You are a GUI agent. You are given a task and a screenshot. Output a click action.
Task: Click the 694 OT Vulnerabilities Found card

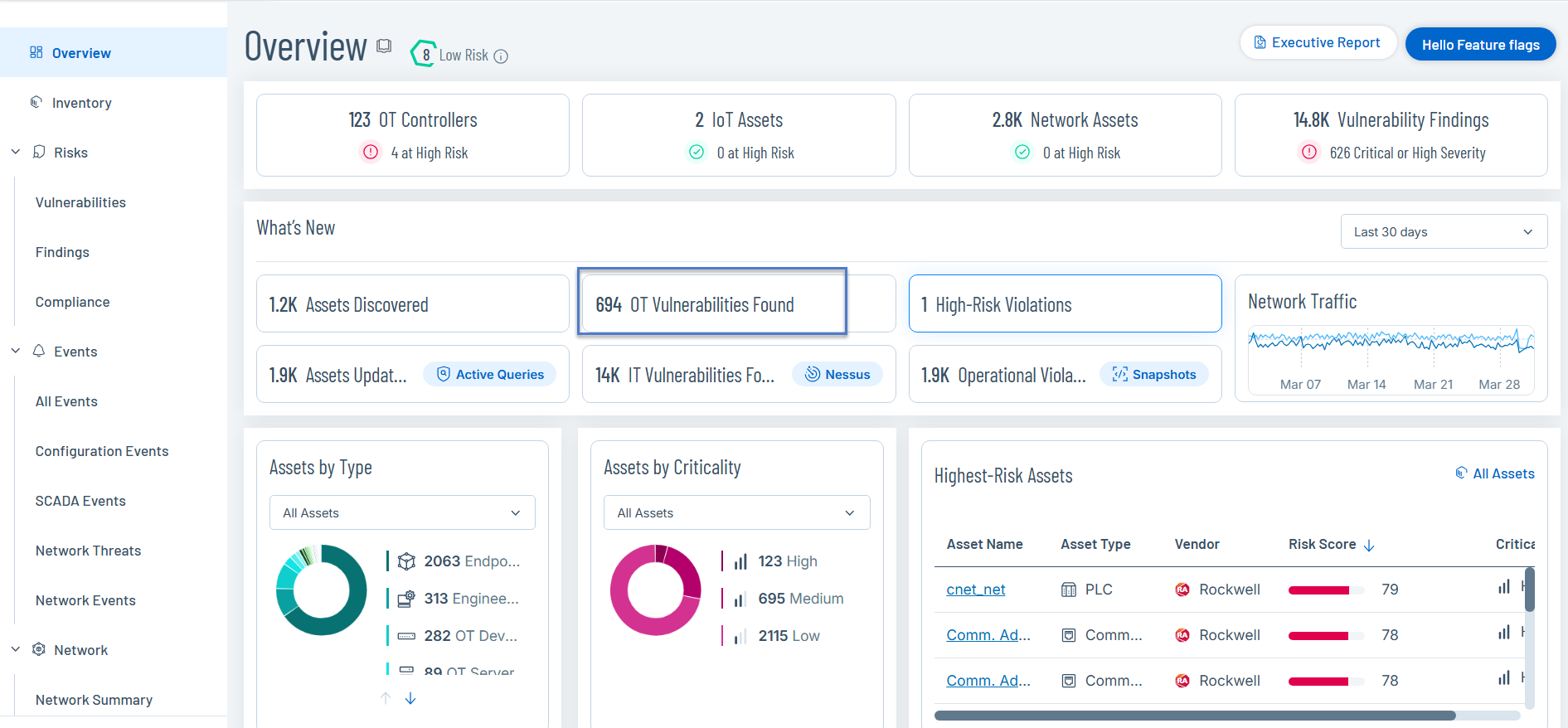click(711, 304)
